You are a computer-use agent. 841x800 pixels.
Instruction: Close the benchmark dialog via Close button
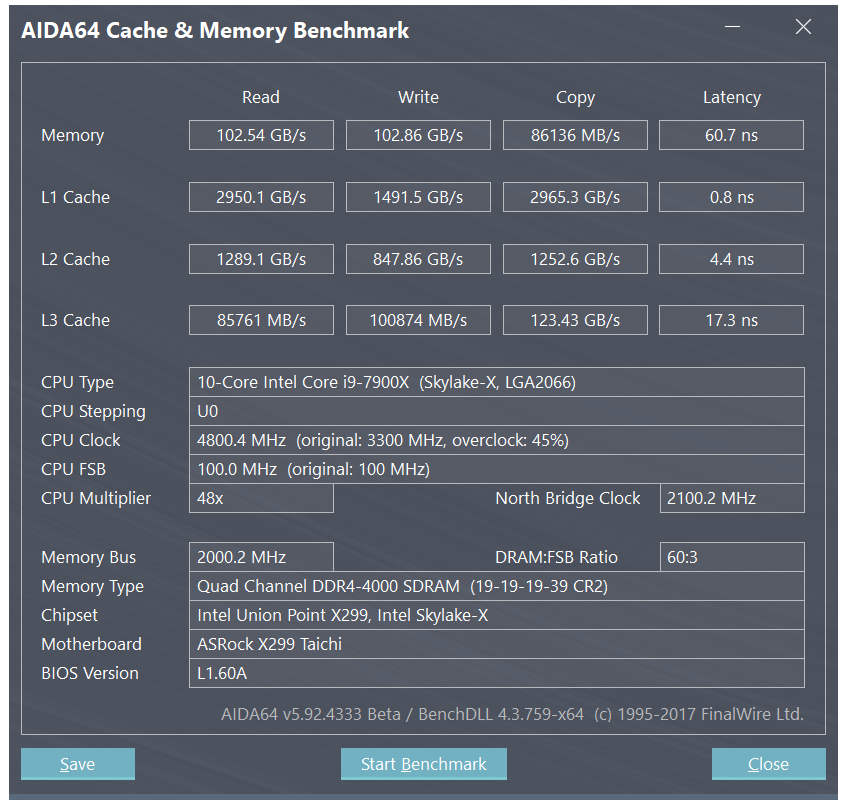point(769,764)
